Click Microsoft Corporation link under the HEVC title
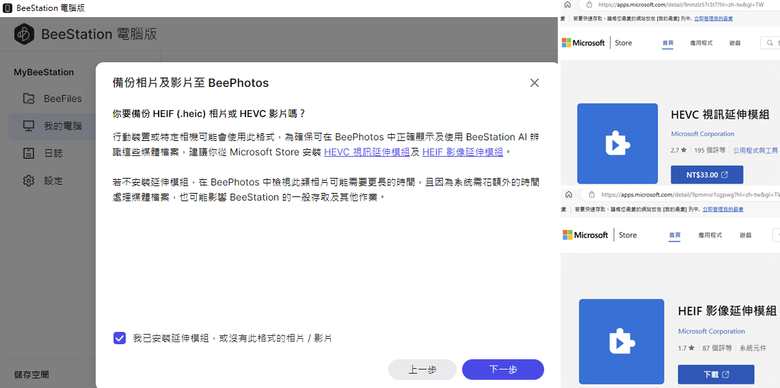The width and height of the screenshot is (780, 388). pyautogui.click(x=702, y=134)
